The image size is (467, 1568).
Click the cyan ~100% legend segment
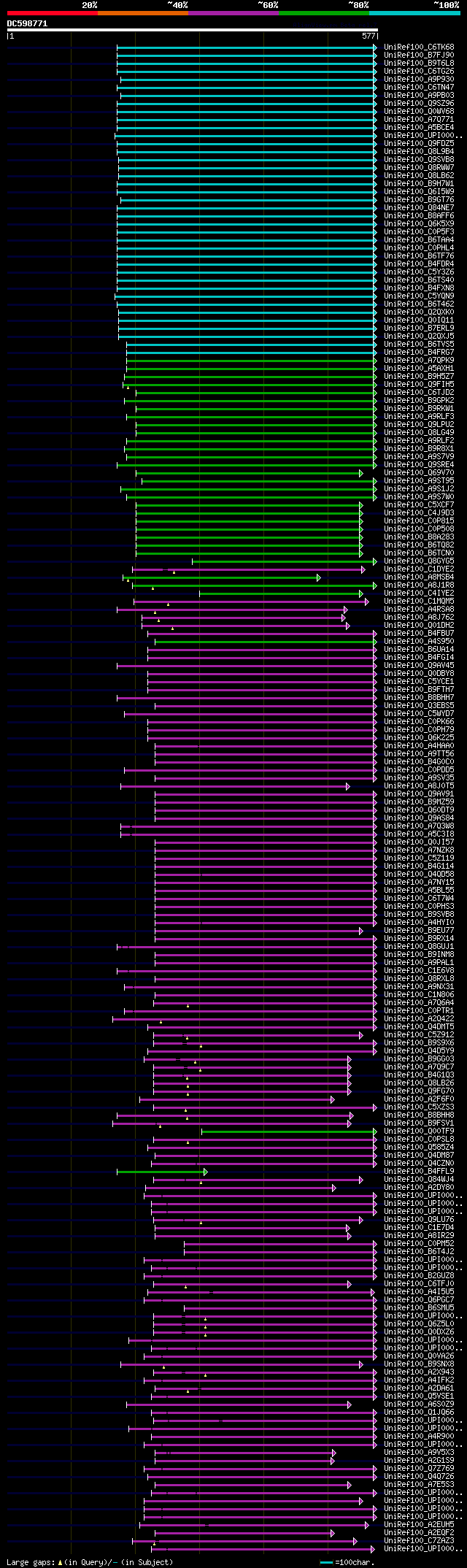414,13
